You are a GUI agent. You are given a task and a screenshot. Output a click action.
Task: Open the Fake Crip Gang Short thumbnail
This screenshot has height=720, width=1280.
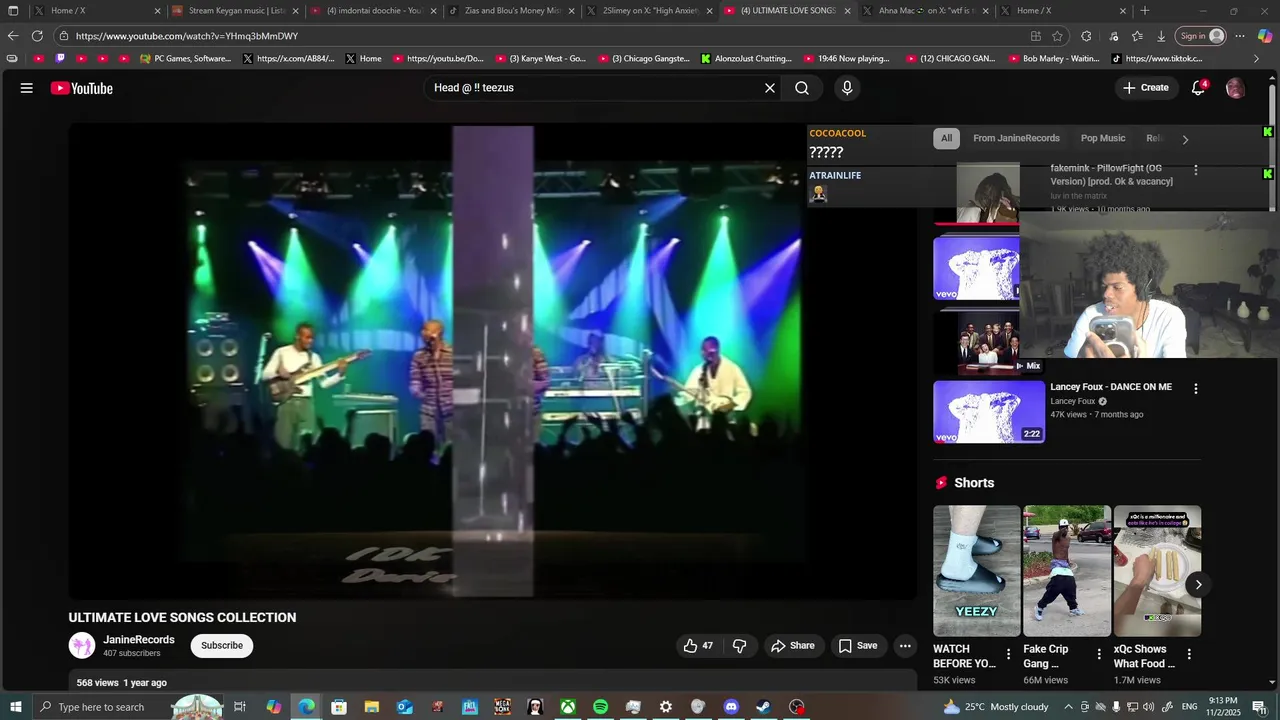1067,571
